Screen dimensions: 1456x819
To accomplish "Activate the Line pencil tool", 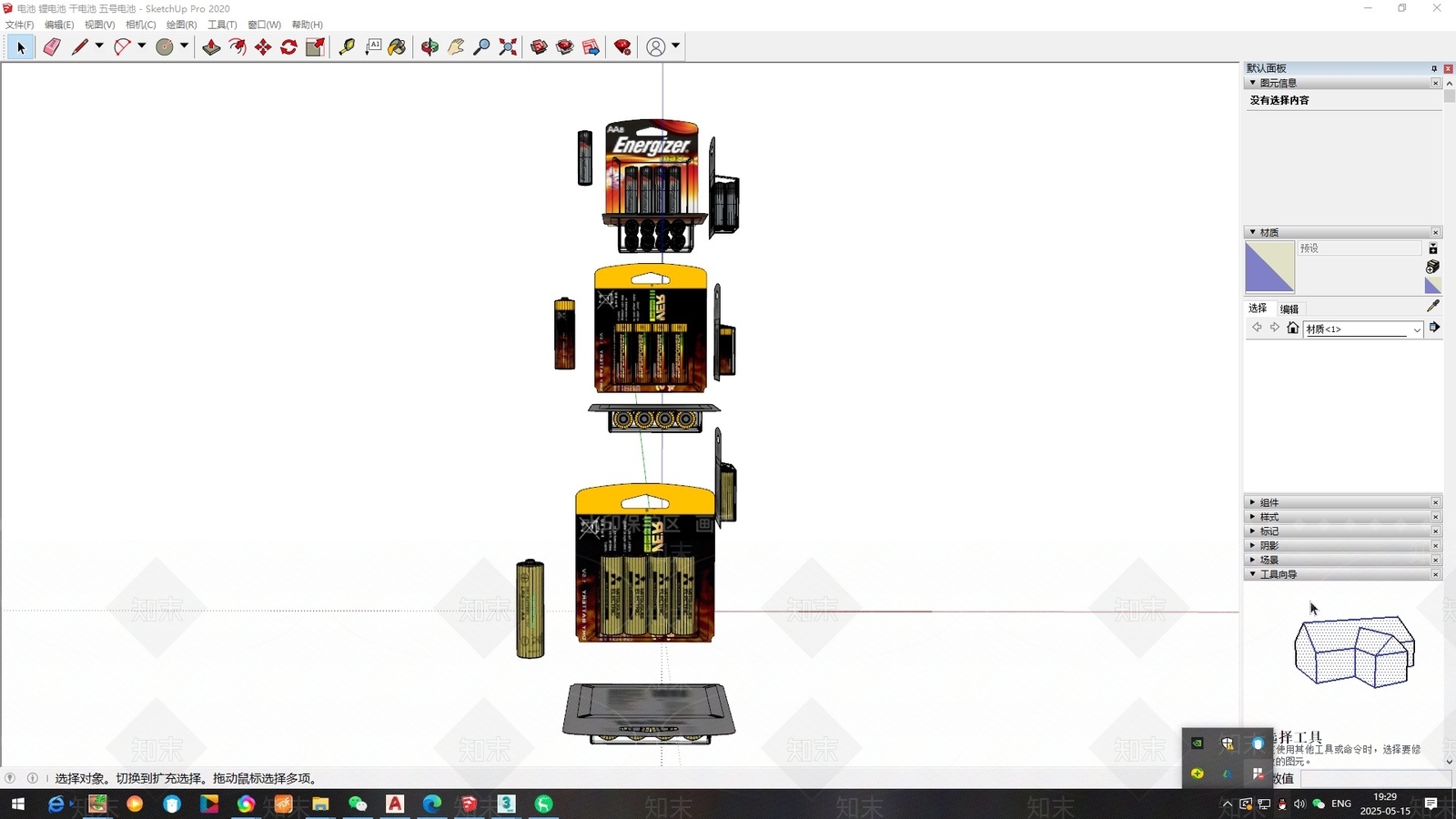I will (80, 47).
